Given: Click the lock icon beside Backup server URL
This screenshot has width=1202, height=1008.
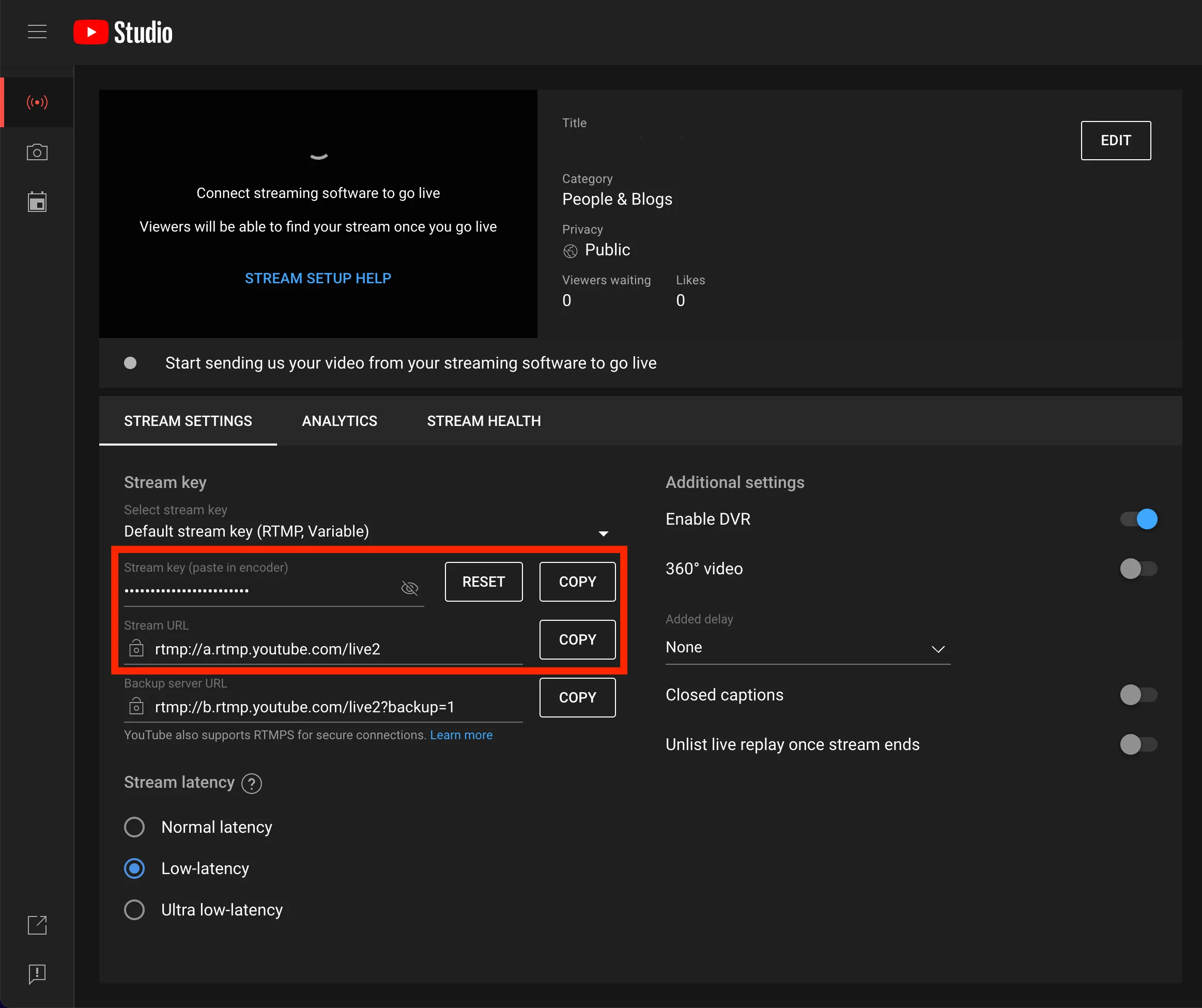Looking at the screenshot, I should [136, 706].
